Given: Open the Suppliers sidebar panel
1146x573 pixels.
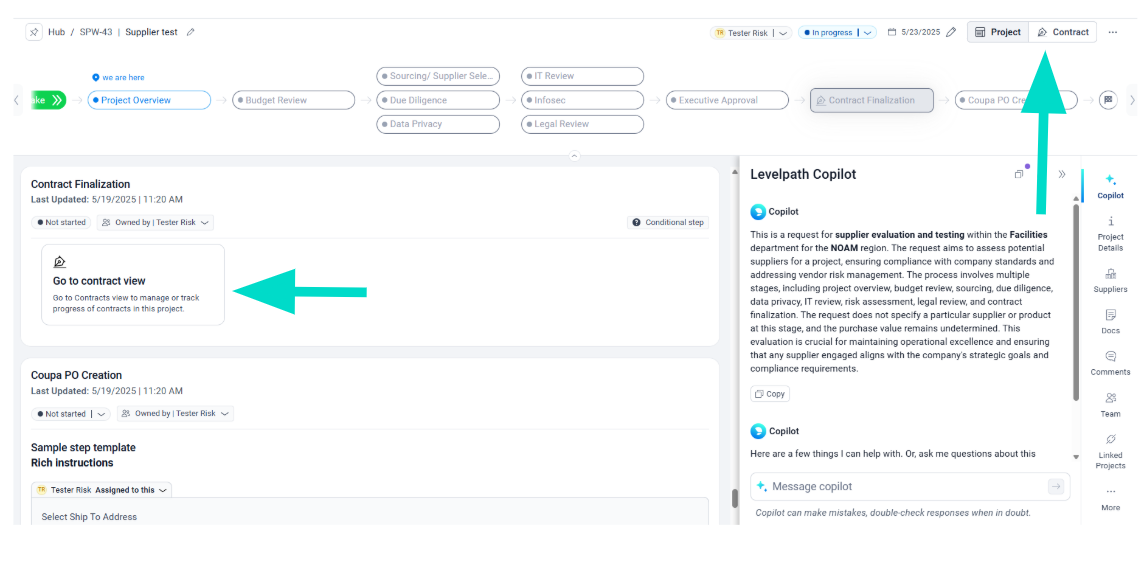Looking at the screenshot, I should 1110,280.
